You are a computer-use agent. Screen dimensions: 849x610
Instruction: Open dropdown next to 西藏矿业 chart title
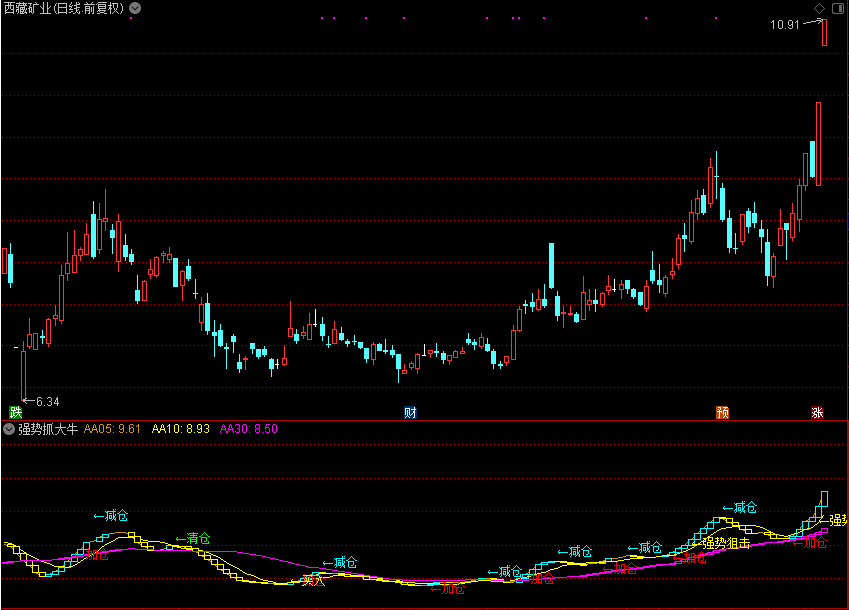pos(135,8)
